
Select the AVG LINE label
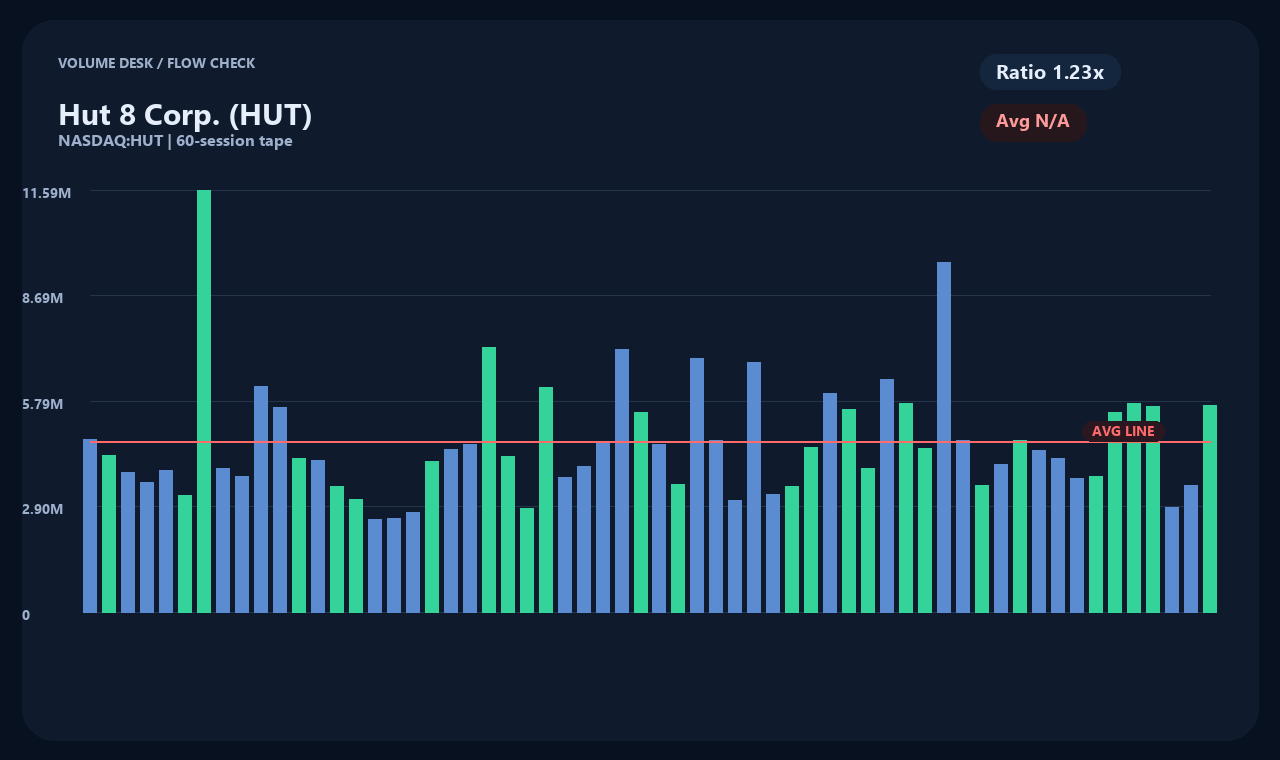[1123, 431]
